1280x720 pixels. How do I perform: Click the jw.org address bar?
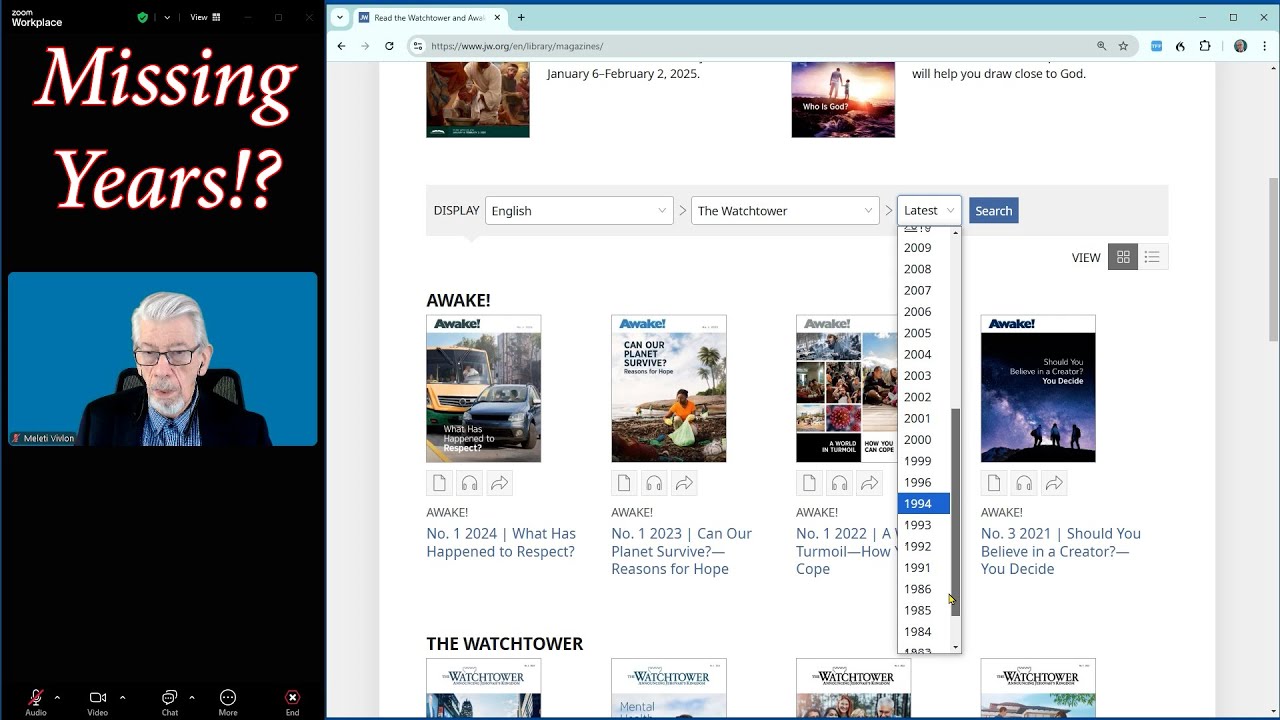[760, 46]
